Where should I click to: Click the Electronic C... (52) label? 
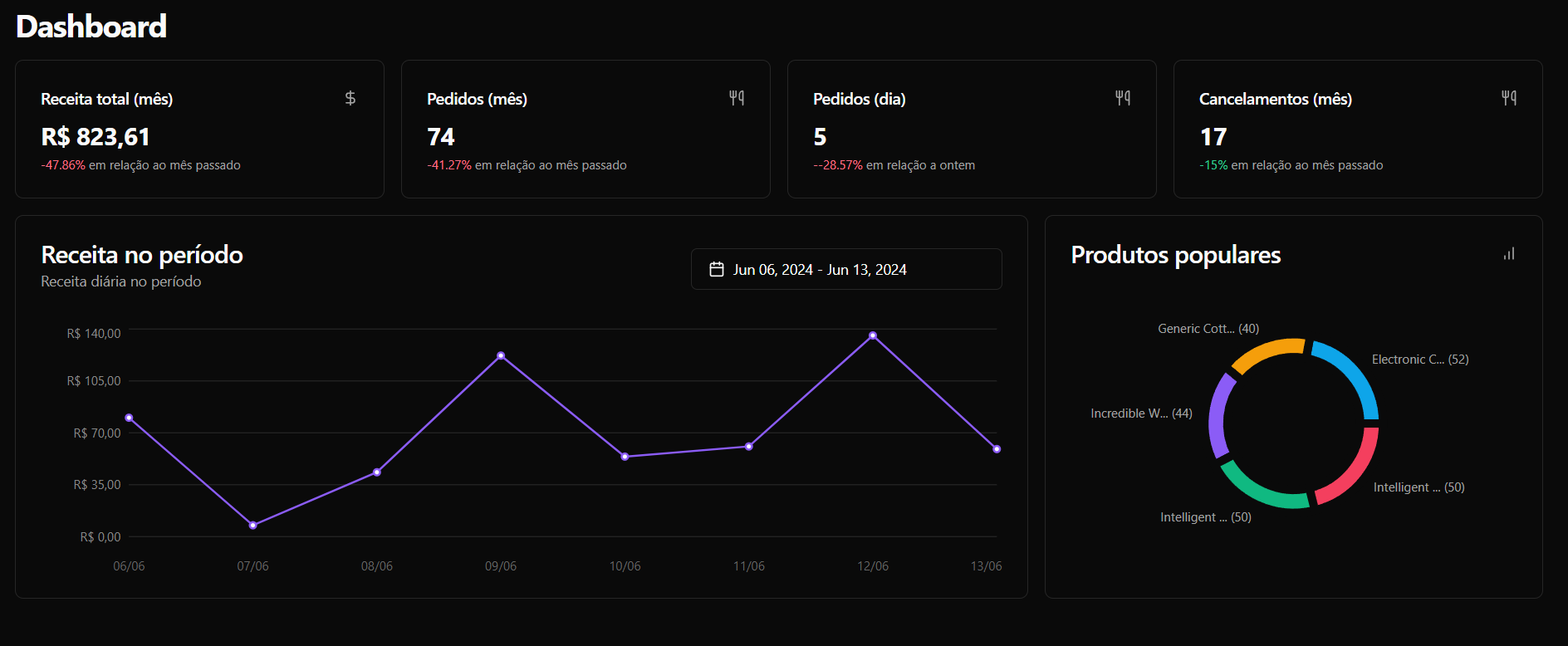1419,360
